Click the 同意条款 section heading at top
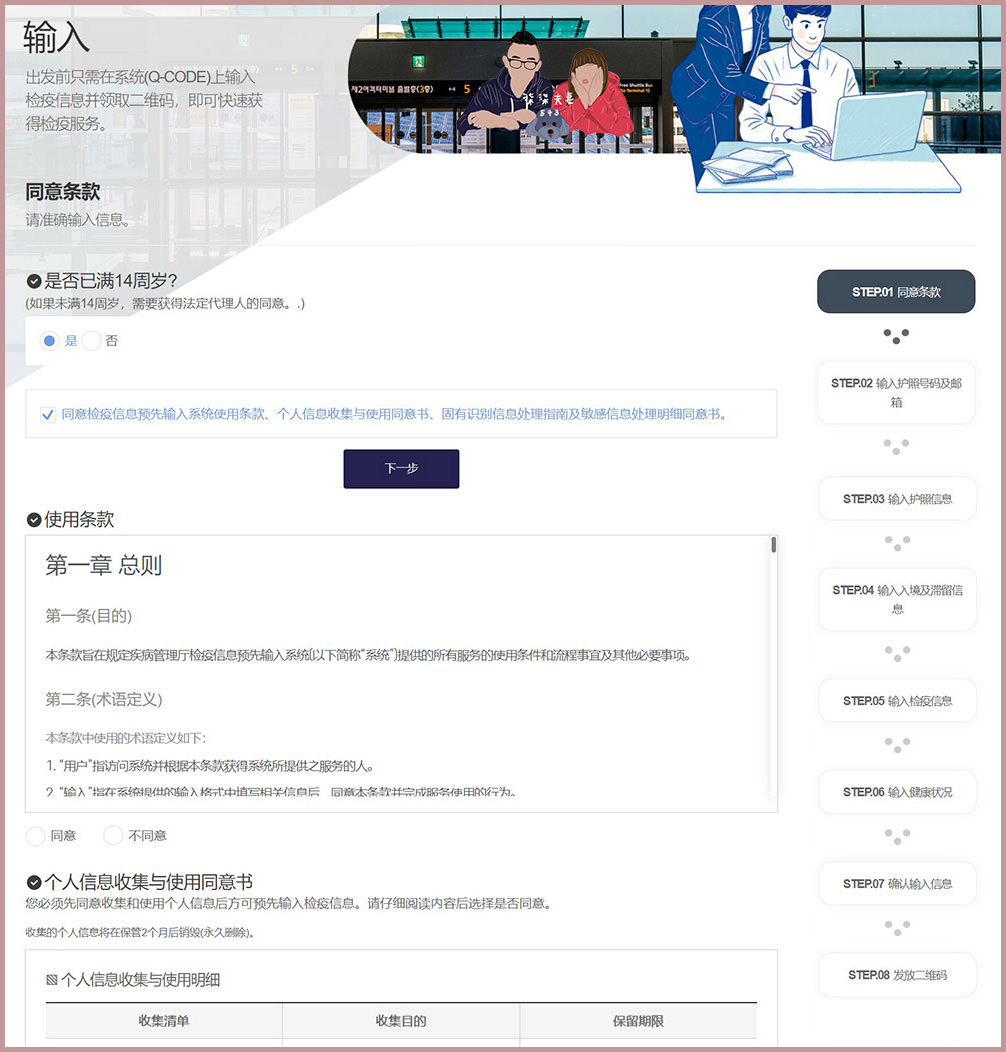1006x1052 pixels. click(62, 192)
